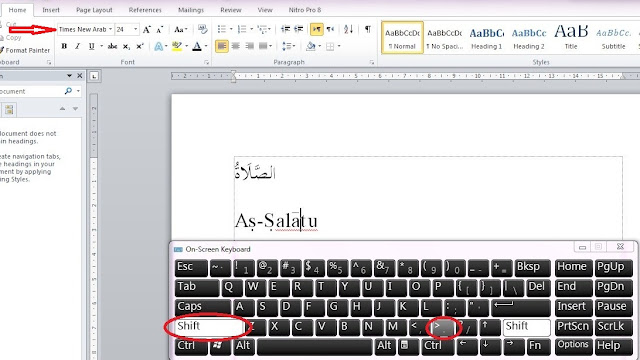Image resolution: width=640 pixels, height=360 pixels.
Task: Insert numbered list
Action: (242, 29)
